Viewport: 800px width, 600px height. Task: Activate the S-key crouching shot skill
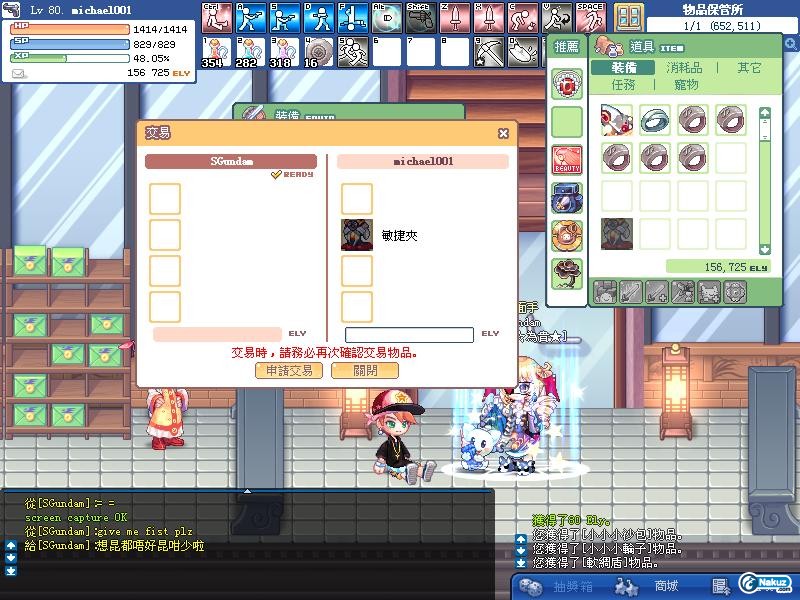click(x=285, y=17)
